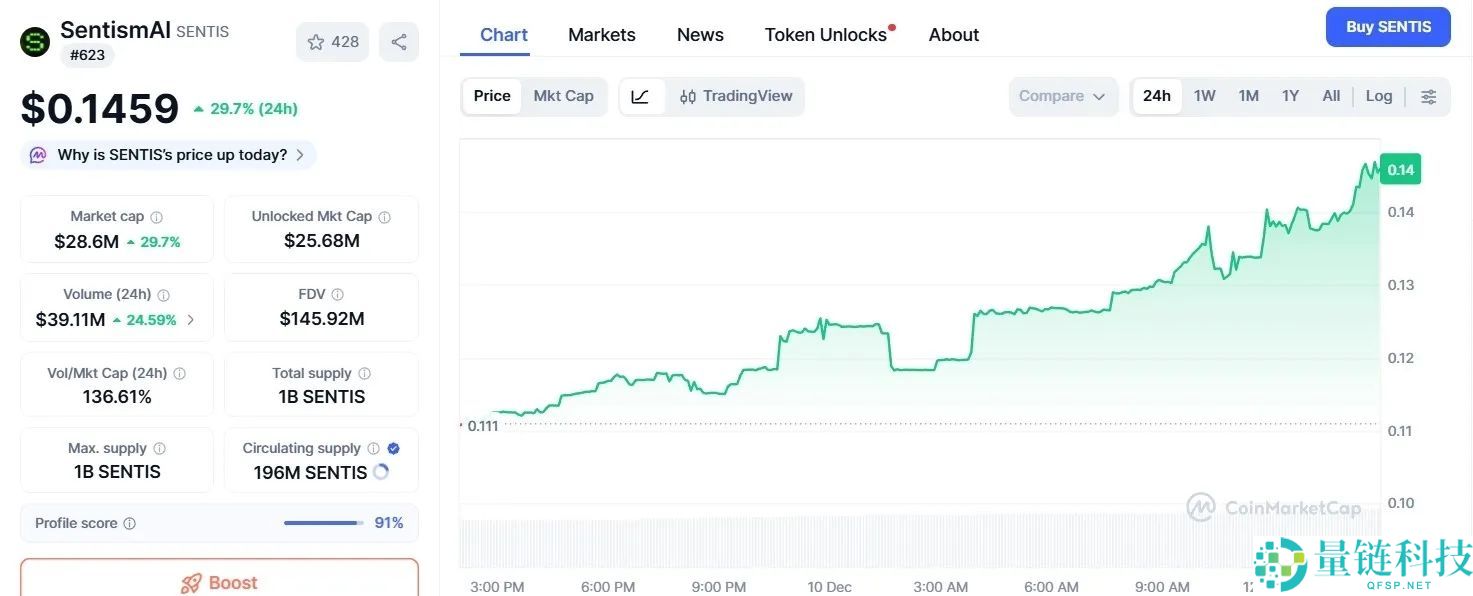Enable Log scale on chart
This screenshot has width=1473, height=596.
[1378, 96]
